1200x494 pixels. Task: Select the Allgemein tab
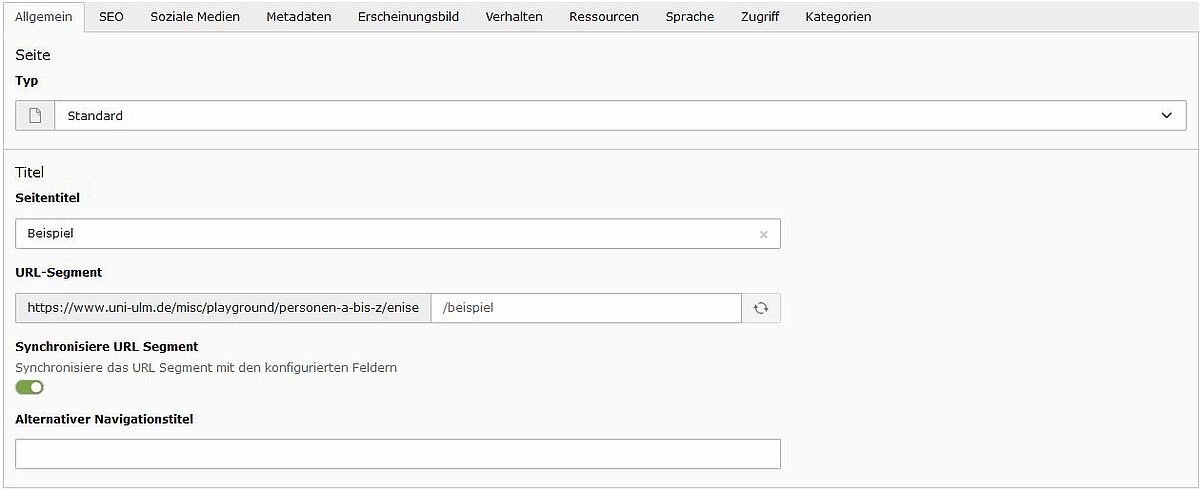click(x=43, y=17)
